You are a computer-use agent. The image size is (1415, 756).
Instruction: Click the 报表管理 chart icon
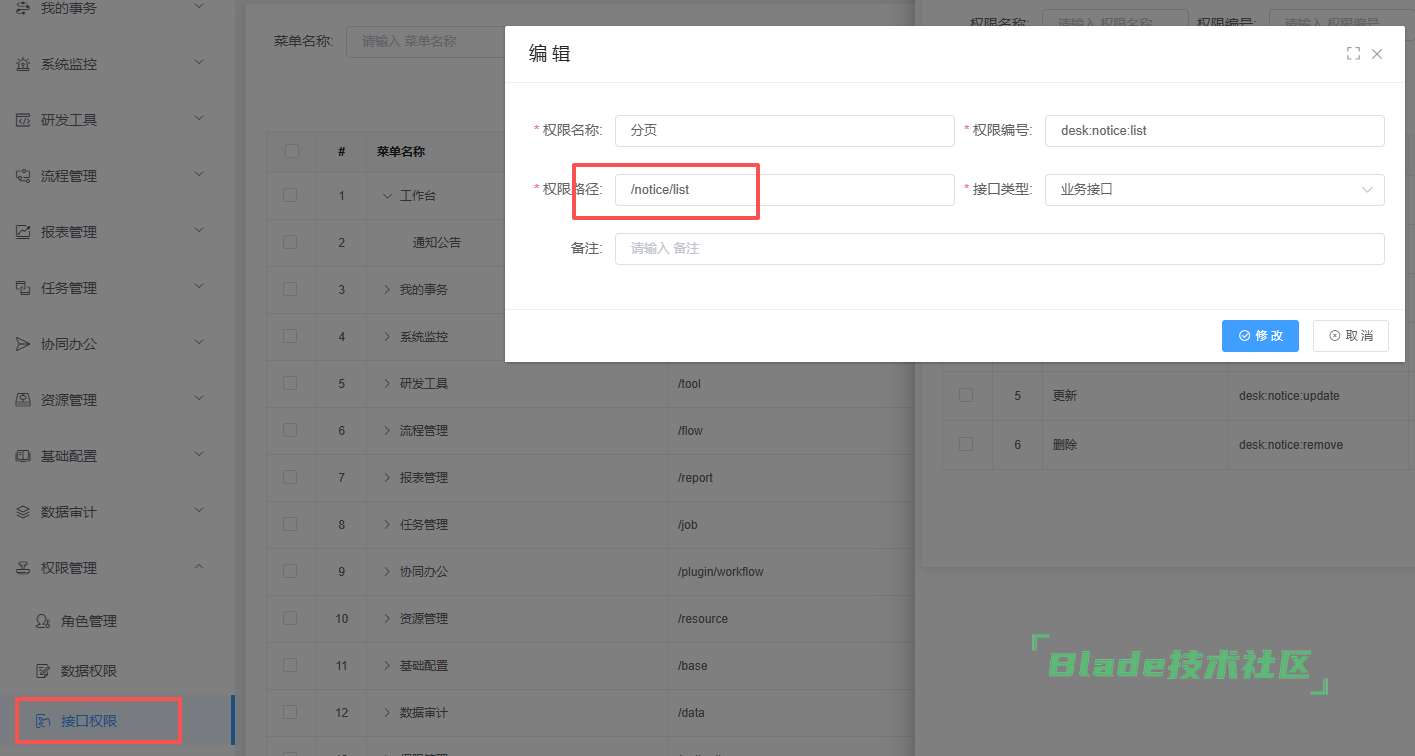point(23,232)
